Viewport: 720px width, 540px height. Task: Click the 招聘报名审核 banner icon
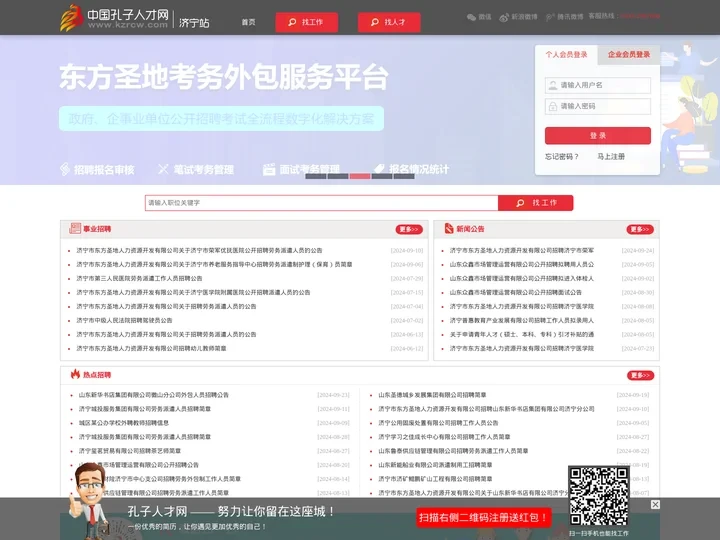65,169
